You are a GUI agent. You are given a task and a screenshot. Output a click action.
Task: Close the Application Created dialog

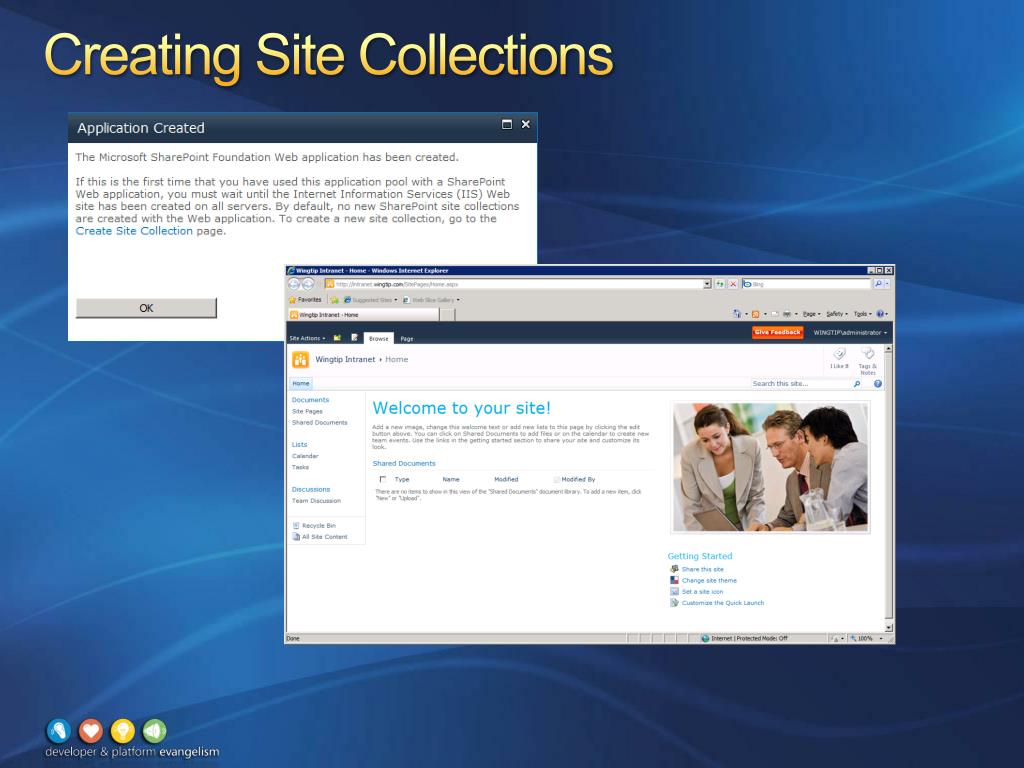[x=526, y=124]
